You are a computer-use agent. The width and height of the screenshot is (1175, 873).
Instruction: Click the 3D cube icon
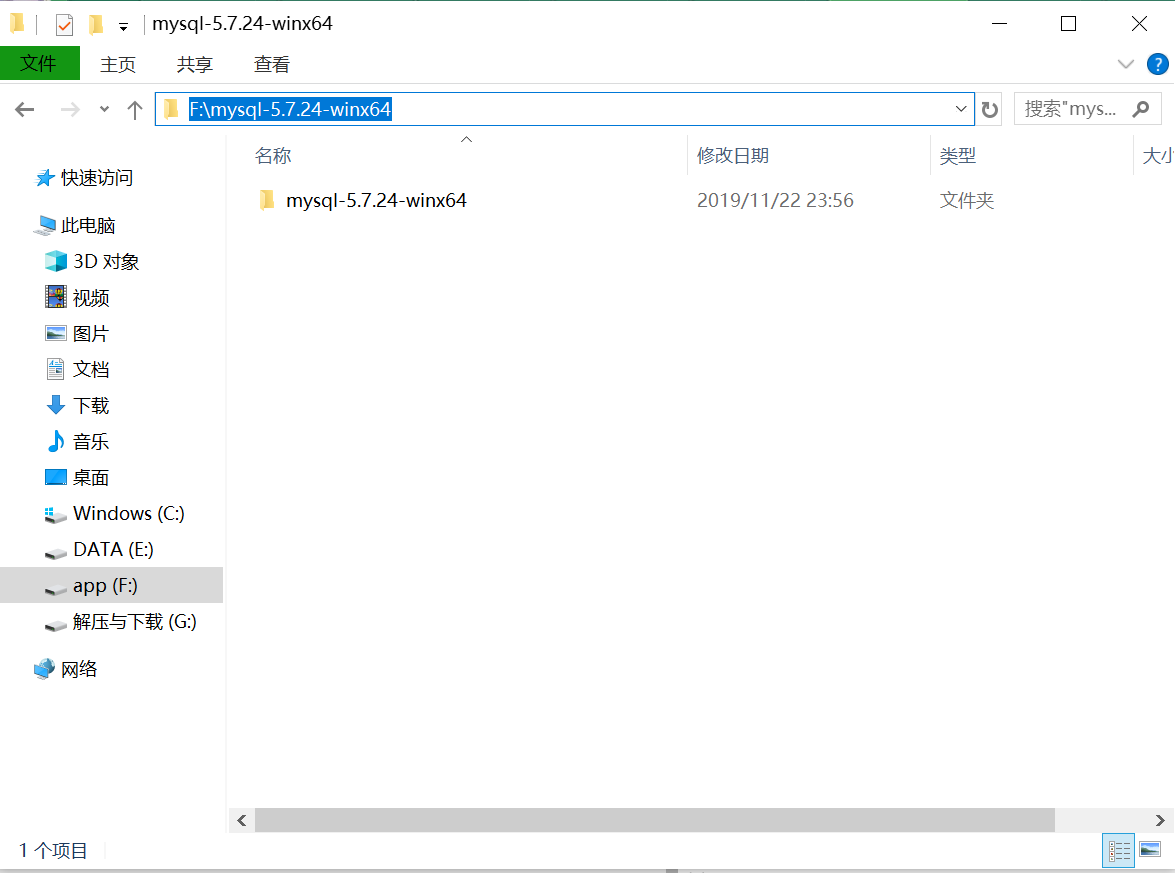(55, 261)
